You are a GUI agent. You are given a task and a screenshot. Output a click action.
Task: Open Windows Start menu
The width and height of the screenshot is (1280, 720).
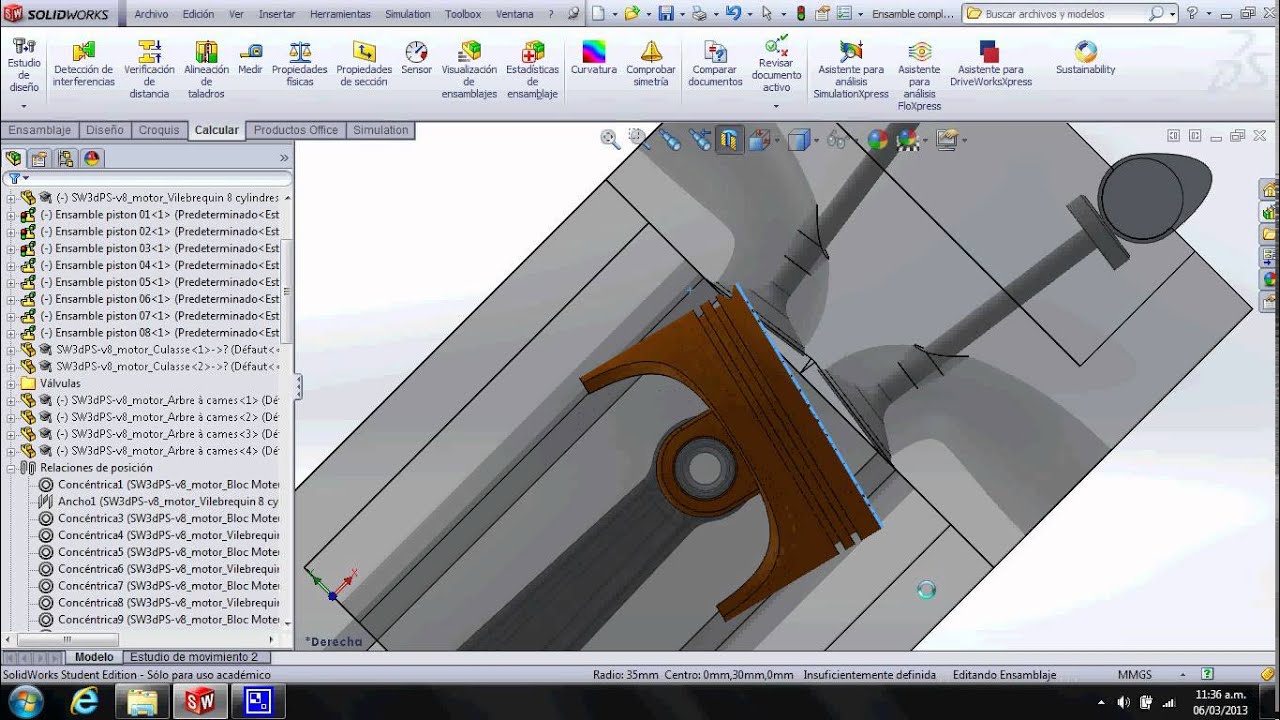tap(25, 701)
